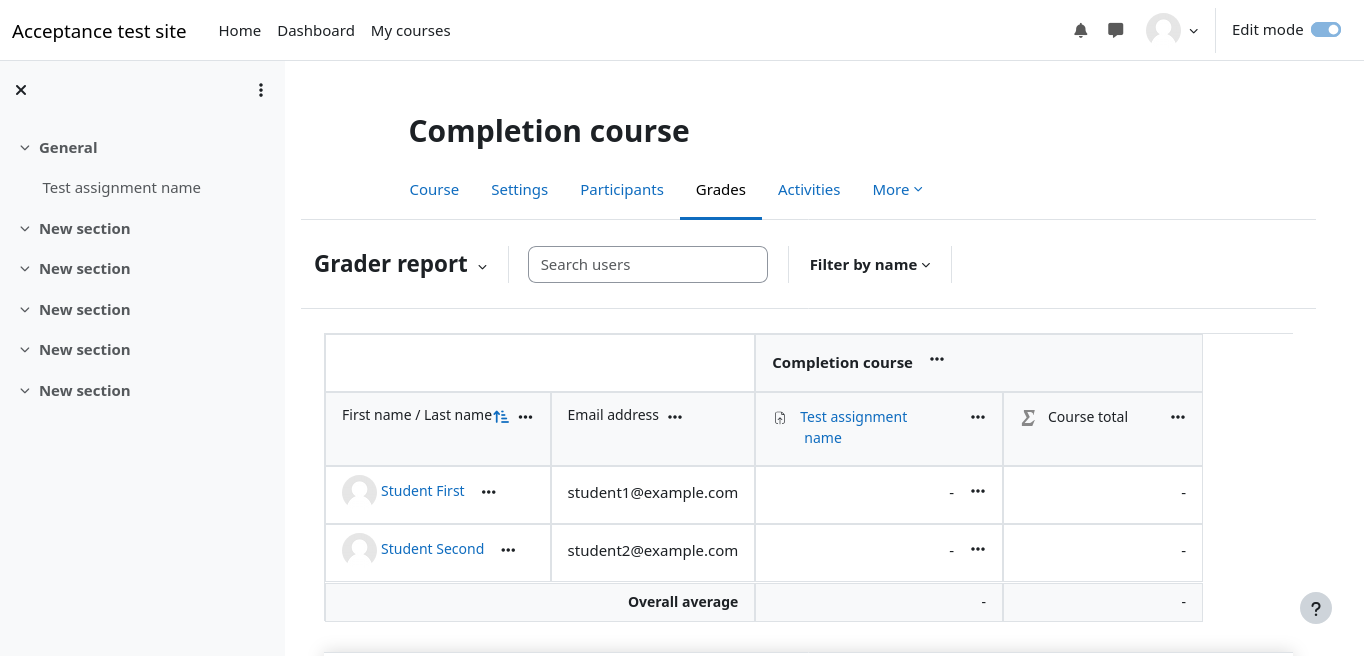1364x656 pixels.
Task: Toggle Edit mode switch
Action: click(x=1325, y=30)
